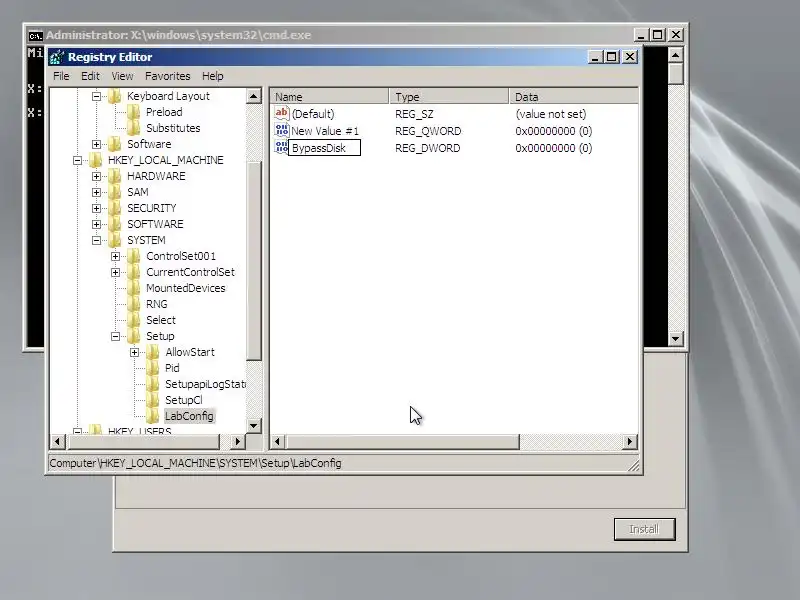Click the cmd.exe window title icon
The image size is (800, 600).
[35, 36]
